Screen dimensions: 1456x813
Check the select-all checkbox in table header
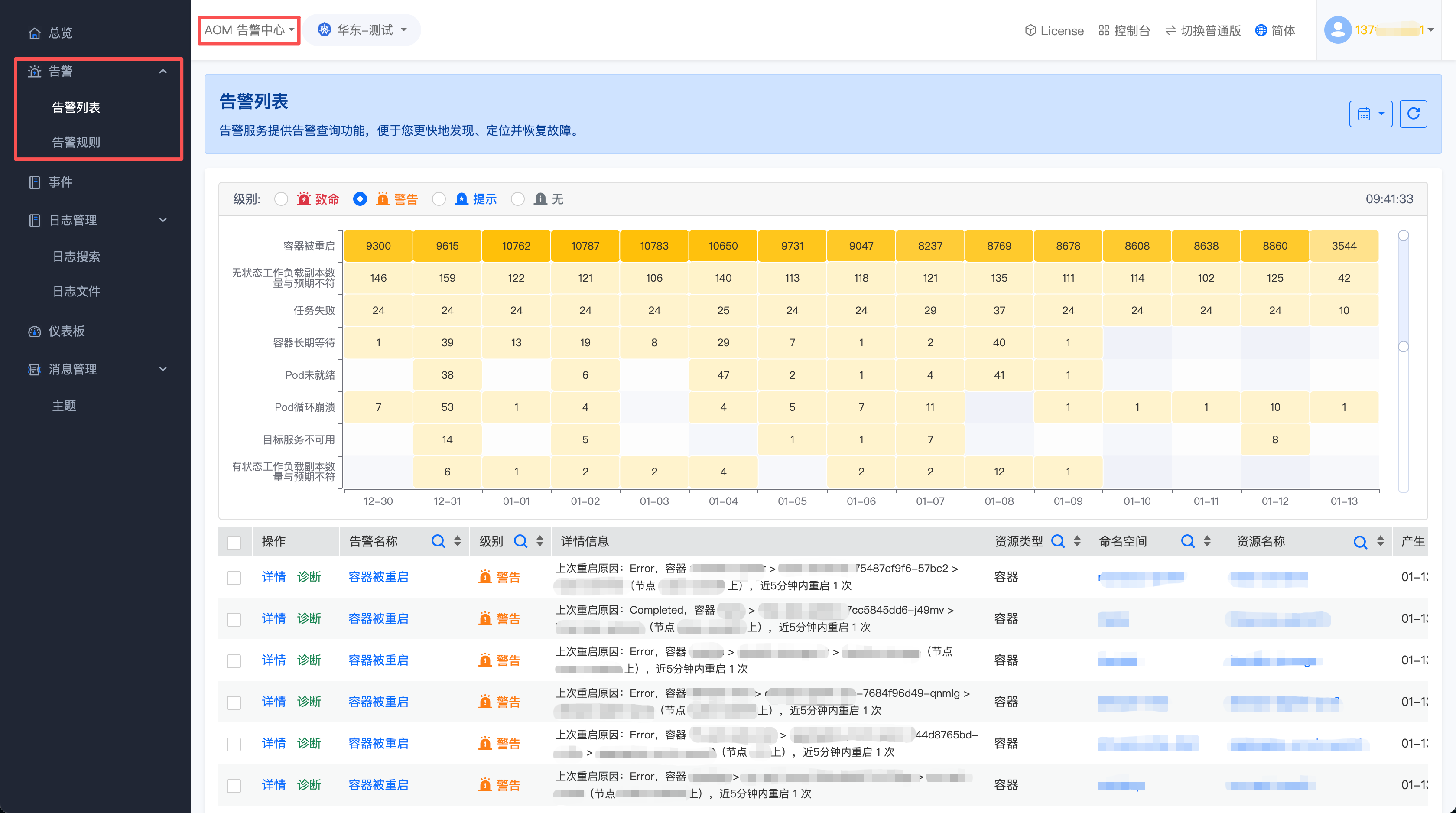[234, 542]
